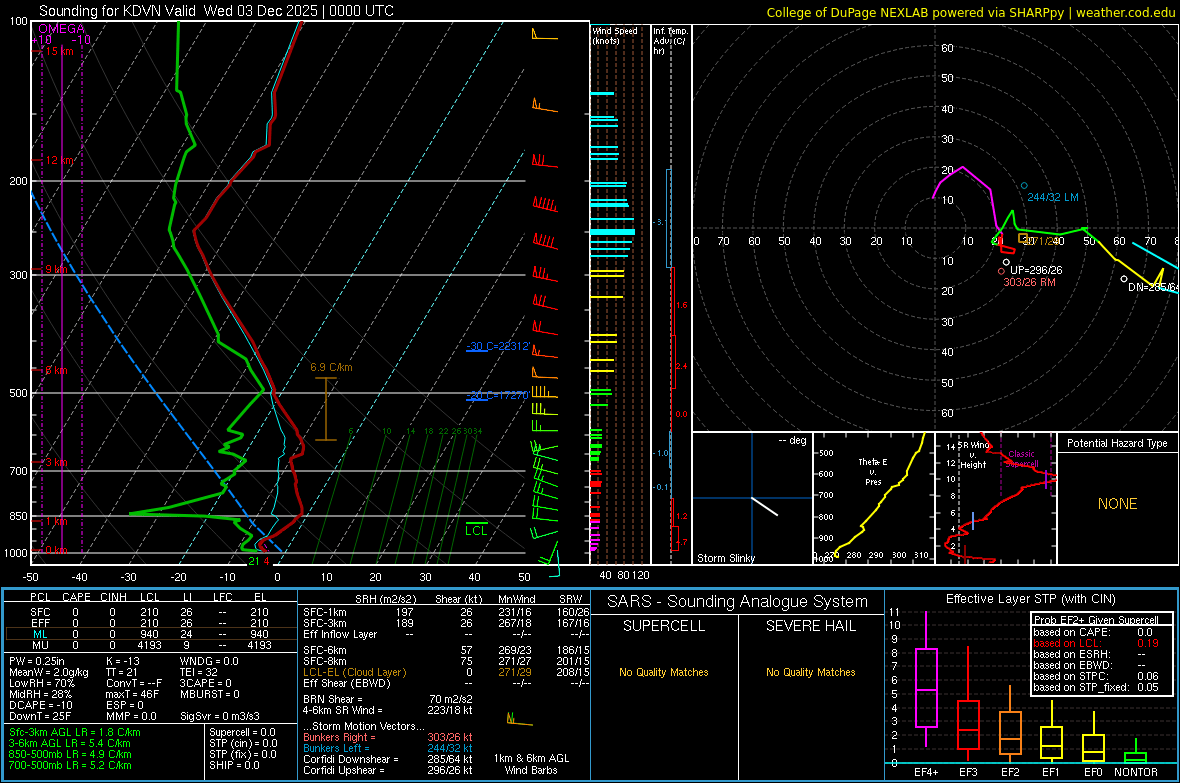
Task: Click the Bunkers Left = vector row
Action: tap(388, 748)
